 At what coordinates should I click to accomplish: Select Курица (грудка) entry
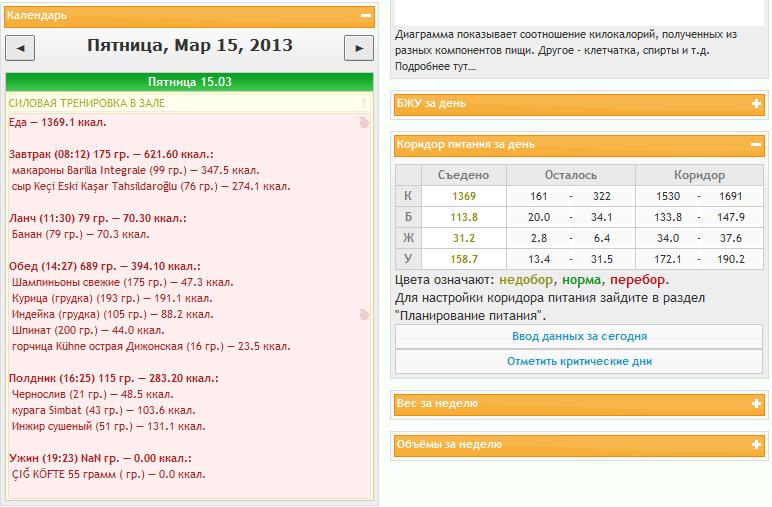click(112, 298)
